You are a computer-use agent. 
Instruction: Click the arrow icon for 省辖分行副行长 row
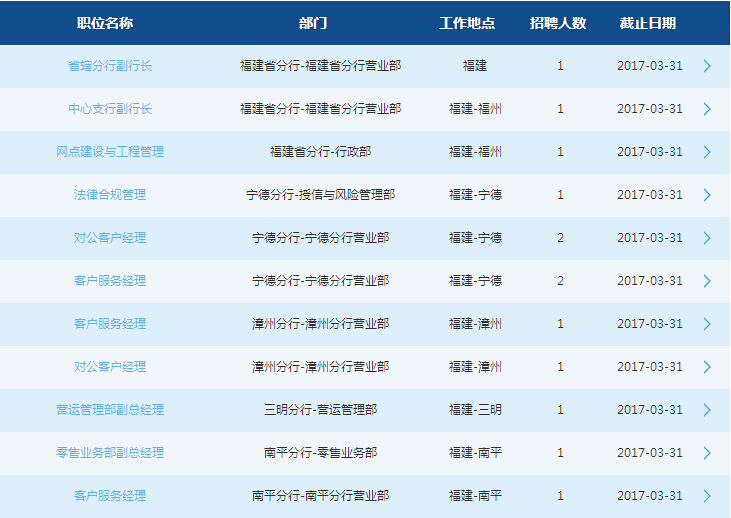(707, 66)
